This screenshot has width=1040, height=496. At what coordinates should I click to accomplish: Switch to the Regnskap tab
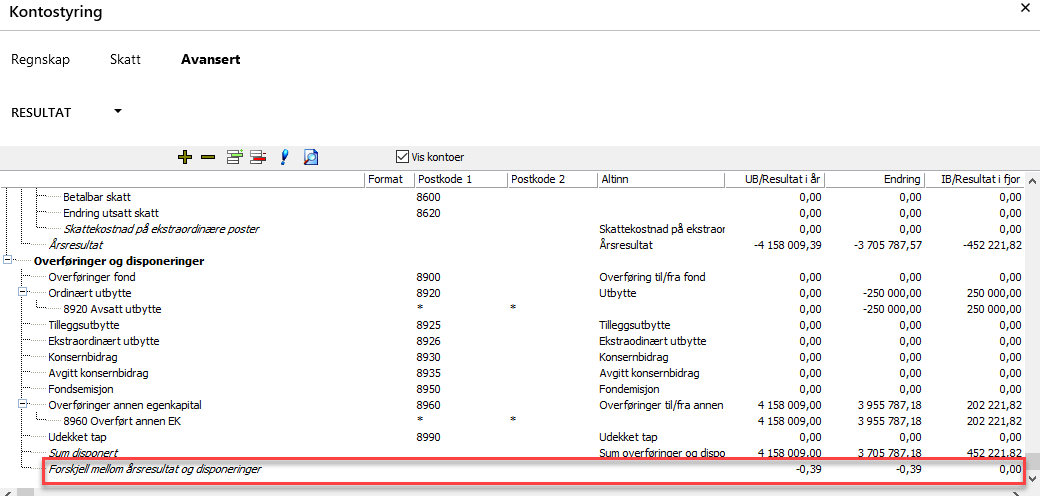tap(40, 60)
